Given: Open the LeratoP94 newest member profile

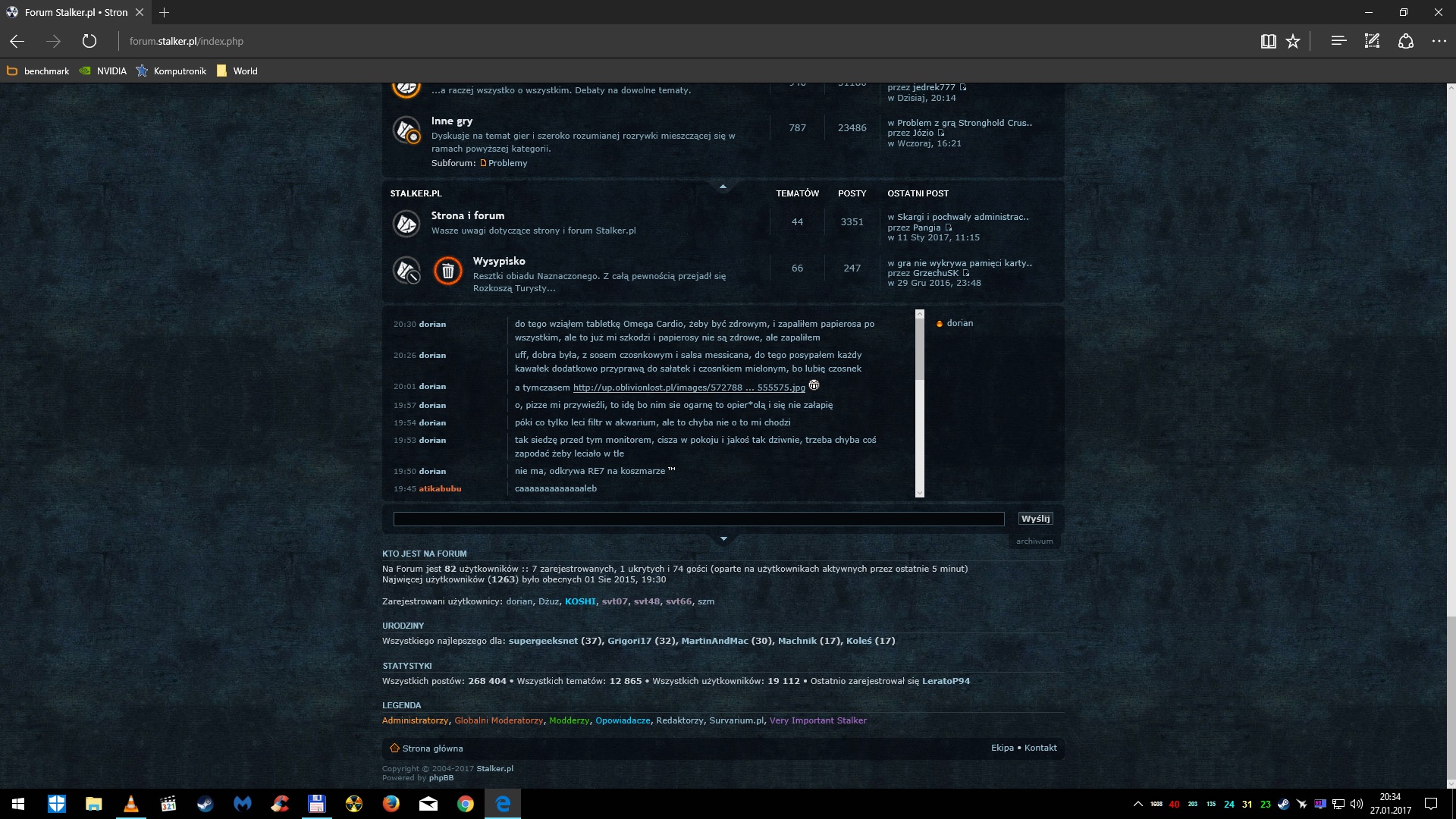Looking at the screenshot, I should pos(946,681).
